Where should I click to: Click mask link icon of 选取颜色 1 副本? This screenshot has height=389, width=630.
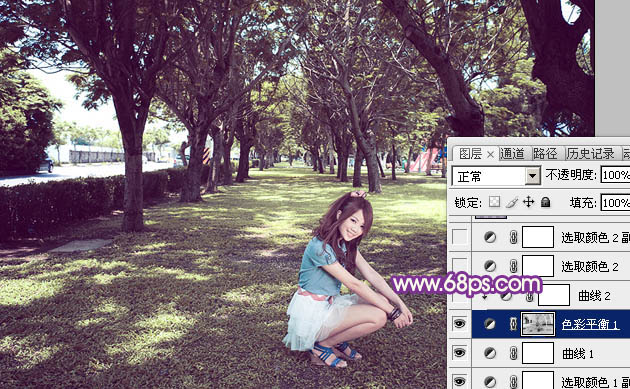click(x=513, y=381)
